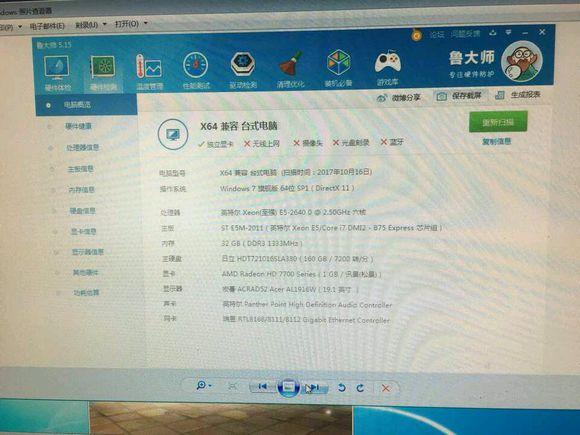Click the 生成报表 button

[518, 95]
